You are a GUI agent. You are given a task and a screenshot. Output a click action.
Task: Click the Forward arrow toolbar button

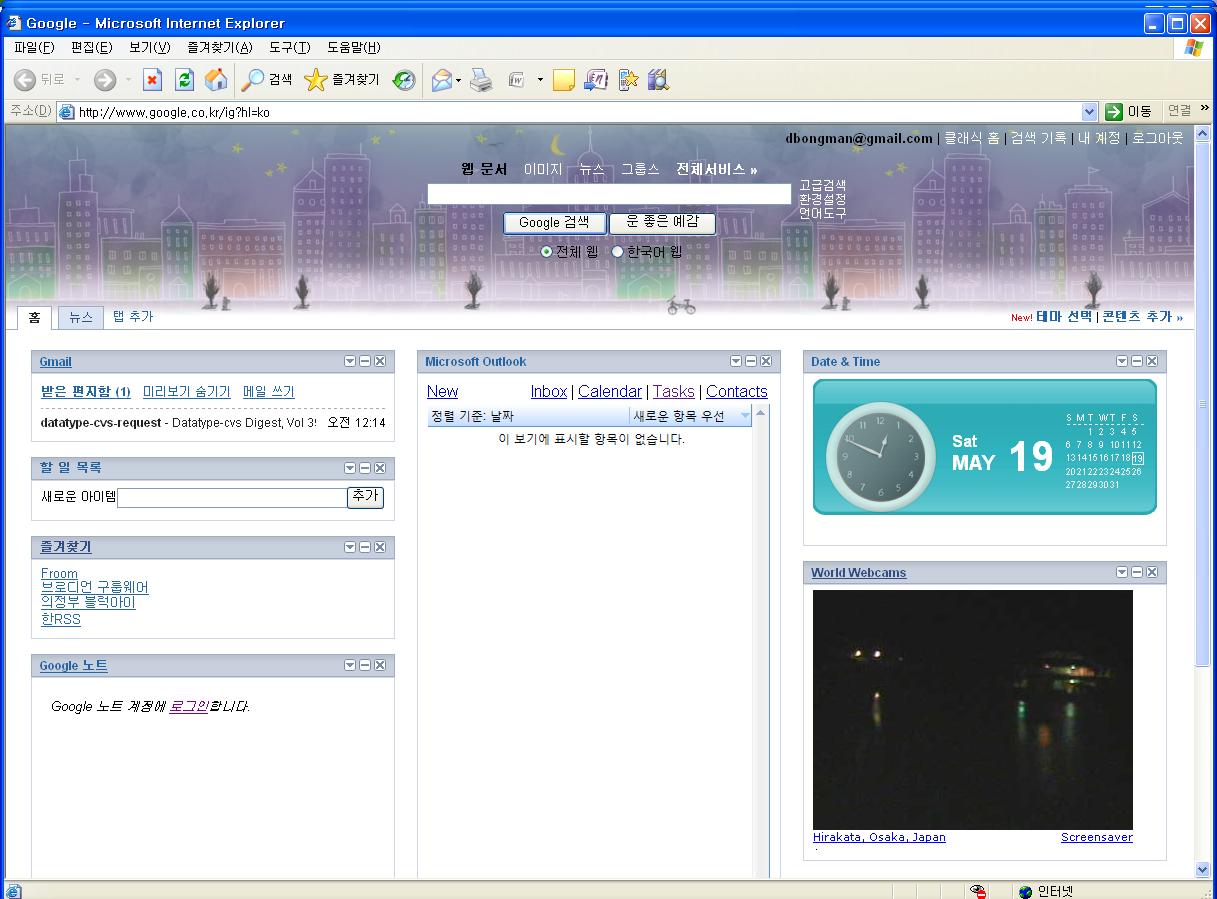pyautogui.click(x=105, y=80)
